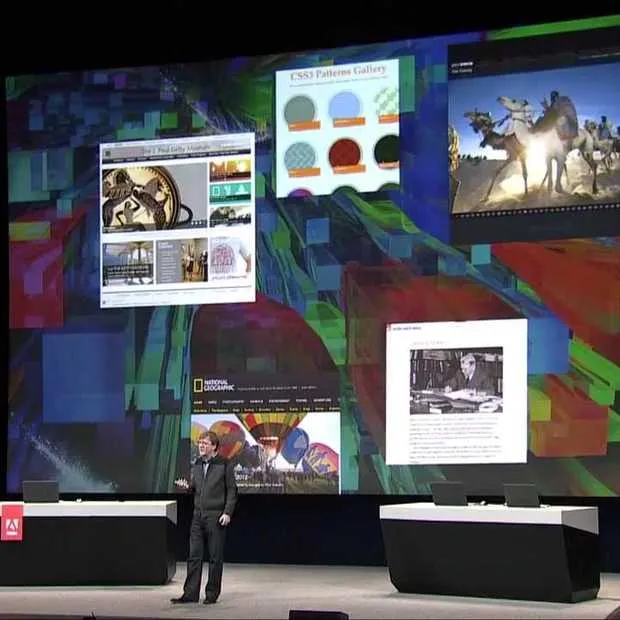620x620 pixels.
Task: Open the t-shirt pattern thumbnail on Getty page
Action: click(230, 258)
